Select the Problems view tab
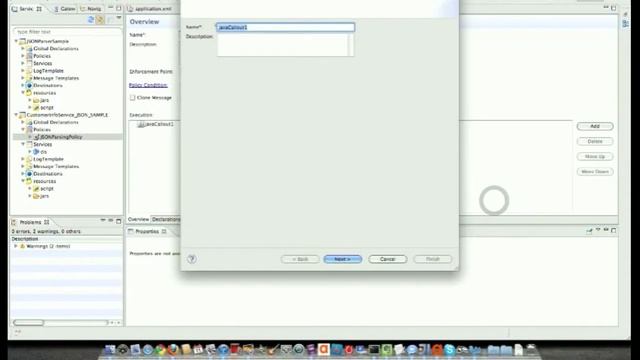This screenshot has height=360, width=640. point(31,222)
